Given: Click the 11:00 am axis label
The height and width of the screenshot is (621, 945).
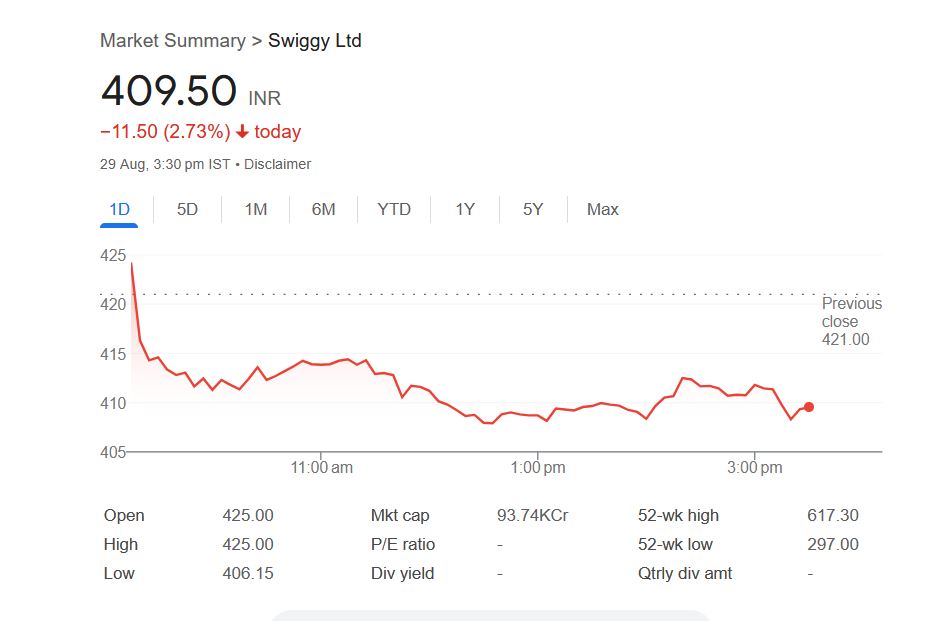Looking at the screenshot, I should [321, 468].
